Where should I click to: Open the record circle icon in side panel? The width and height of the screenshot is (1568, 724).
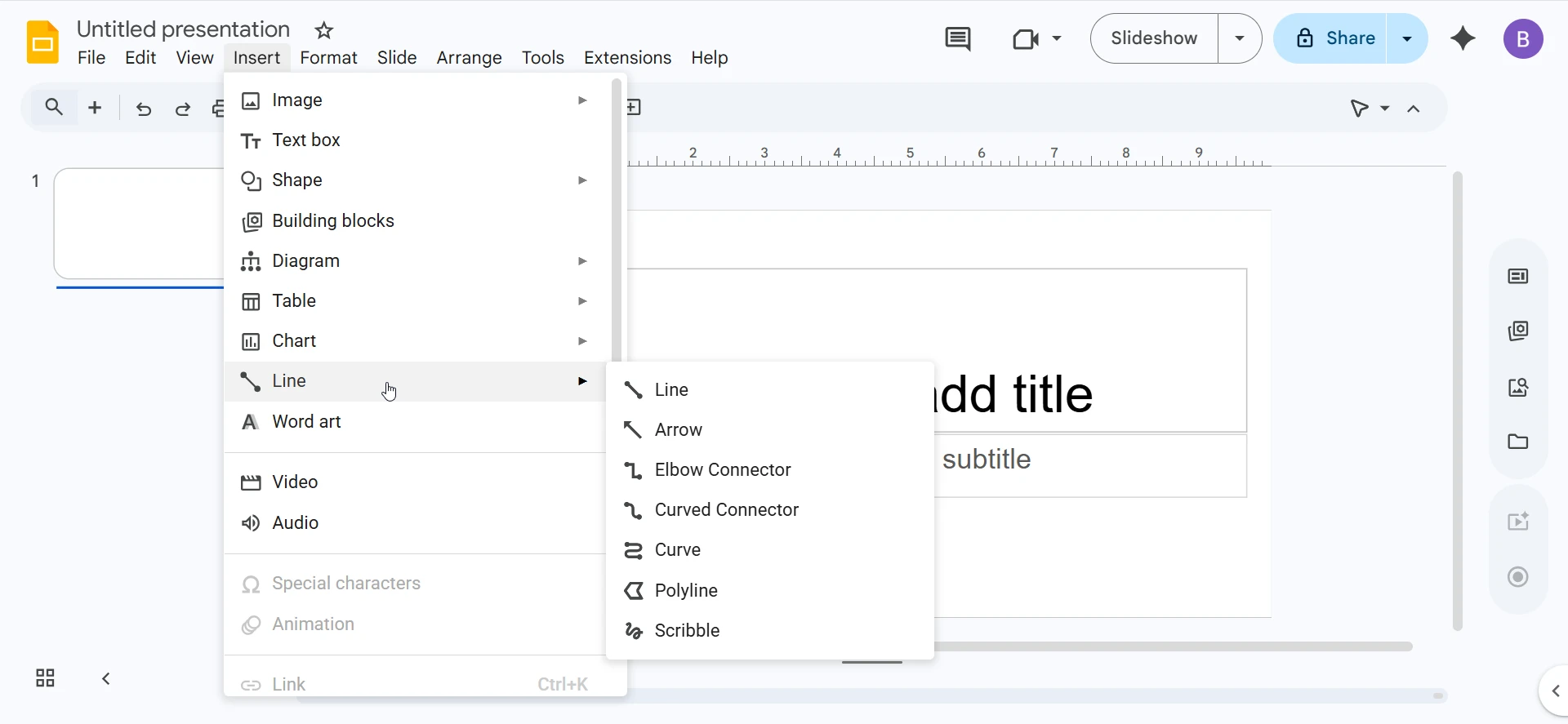[1517, 577]
